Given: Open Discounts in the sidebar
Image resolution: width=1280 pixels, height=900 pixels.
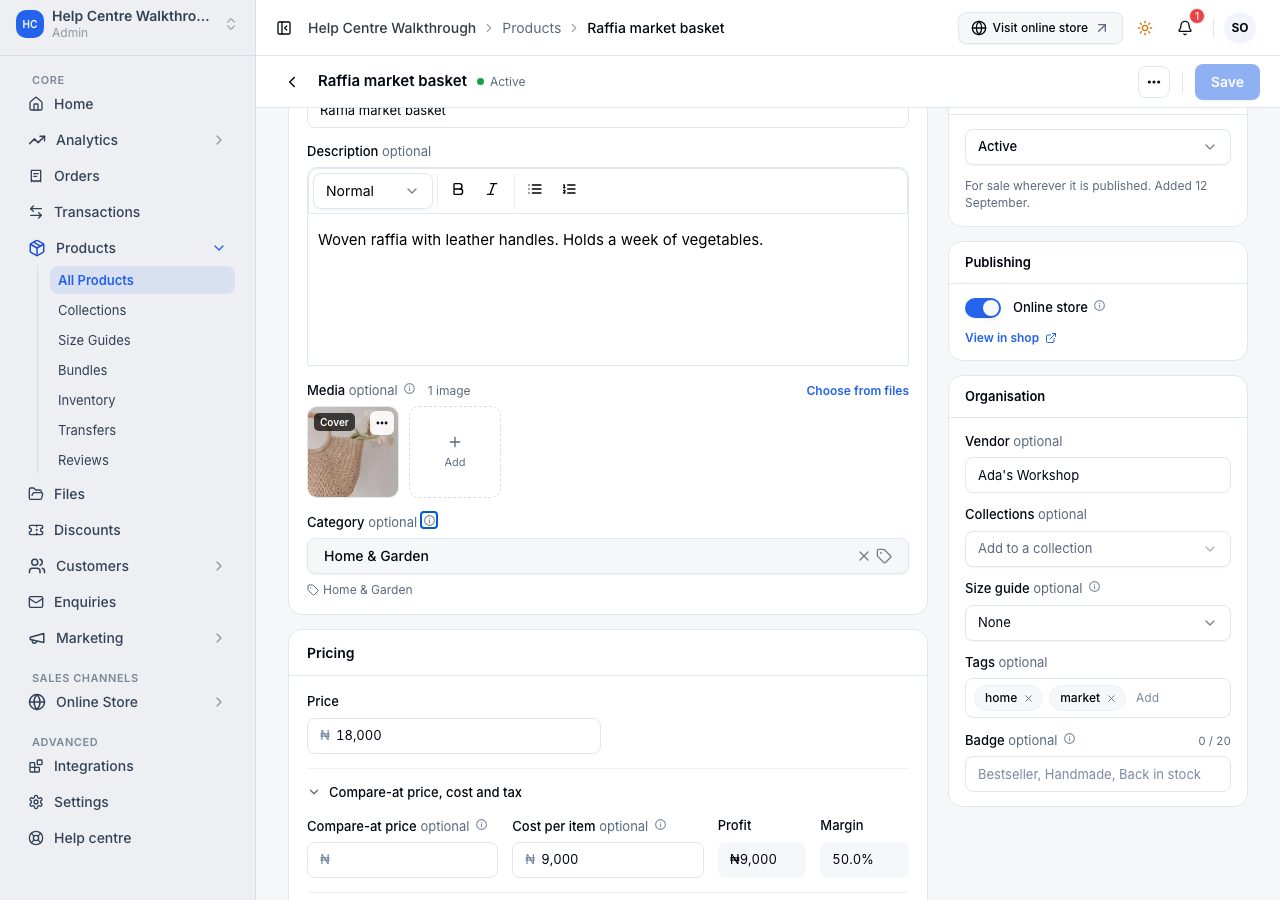Looking at the screenshot, I should [128, 530].
